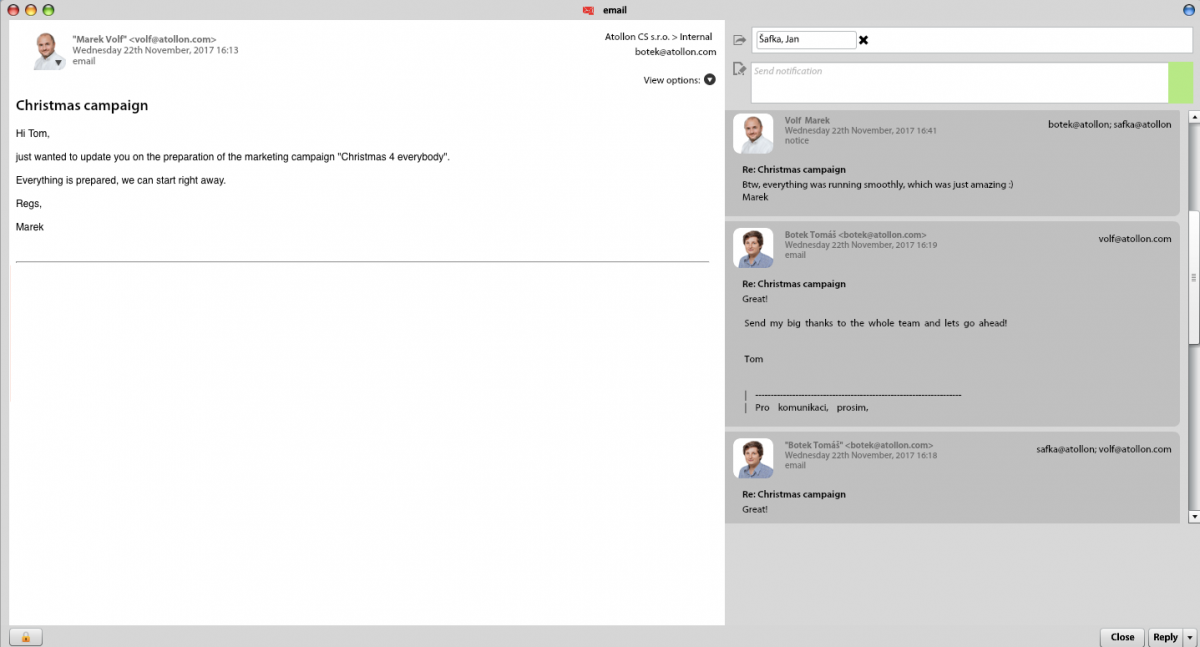This screenshot has width=1200, height=647.
Task: Click the green send notification bar
Action: pos(1180,83)
